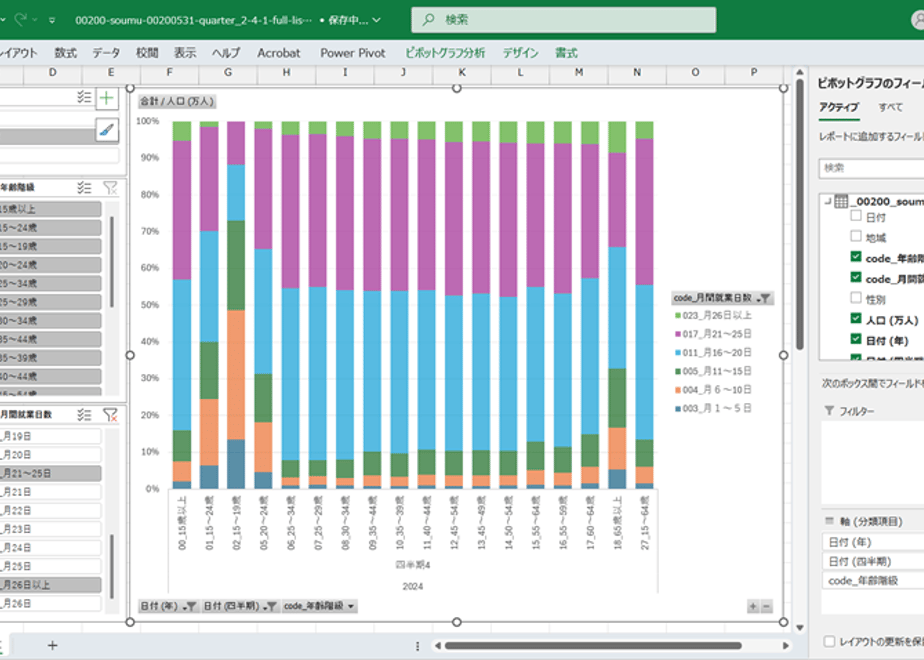Toggle the レイアウトの更新を保留 checkbox
924x660 pixels.
(830, 641)
